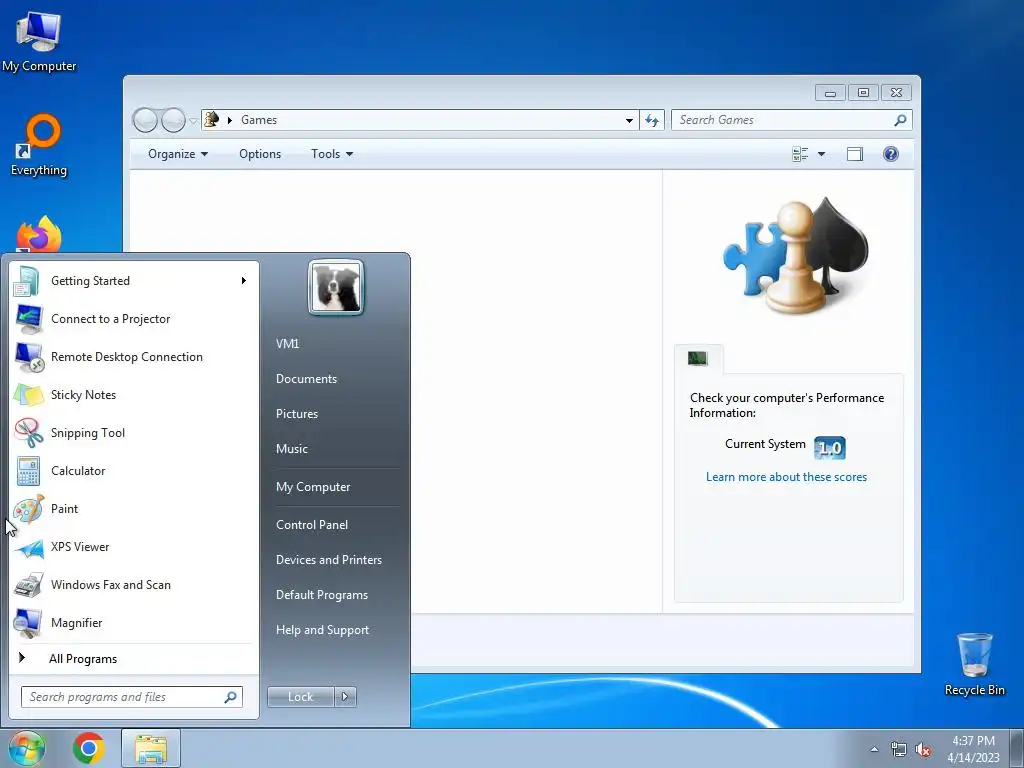
Task: Toggle the preview pane in Games window
Action: [855, 154]
